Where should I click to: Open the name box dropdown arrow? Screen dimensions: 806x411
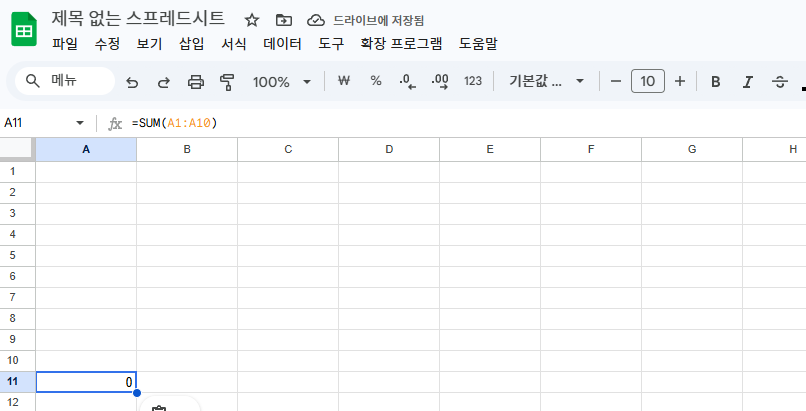tap(80, 123)
